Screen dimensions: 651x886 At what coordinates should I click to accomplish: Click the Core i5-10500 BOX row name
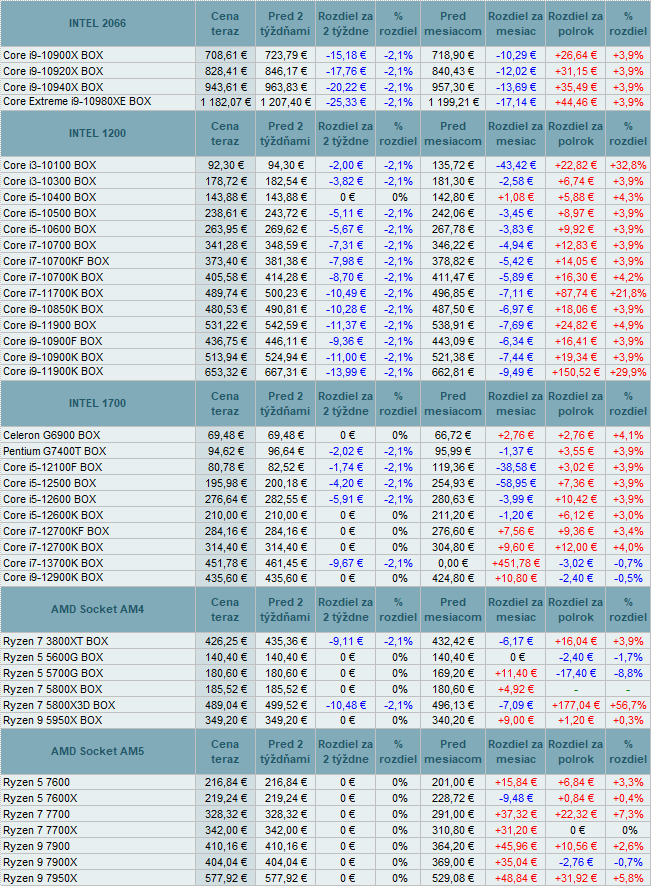point(50,213)
